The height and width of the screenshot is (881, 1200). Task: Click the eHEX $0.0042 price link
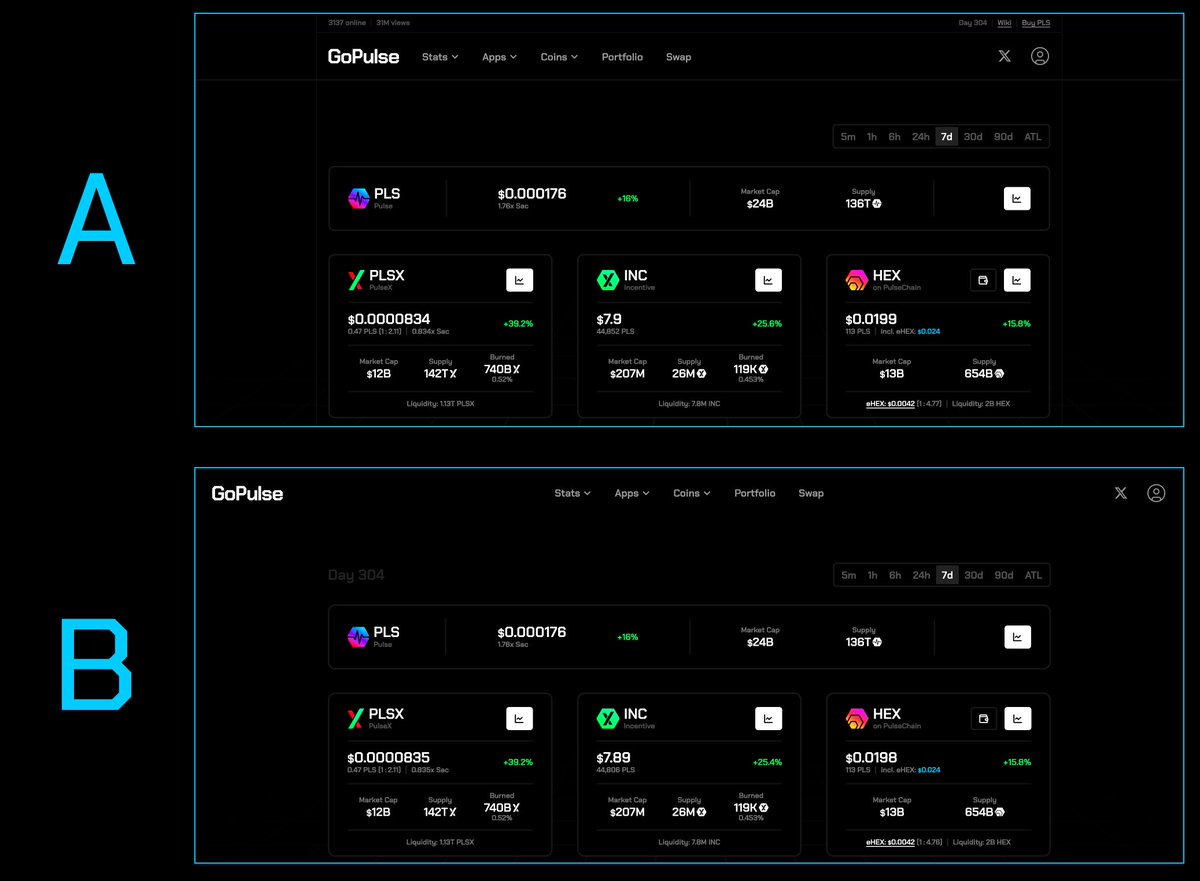point(891,404)
